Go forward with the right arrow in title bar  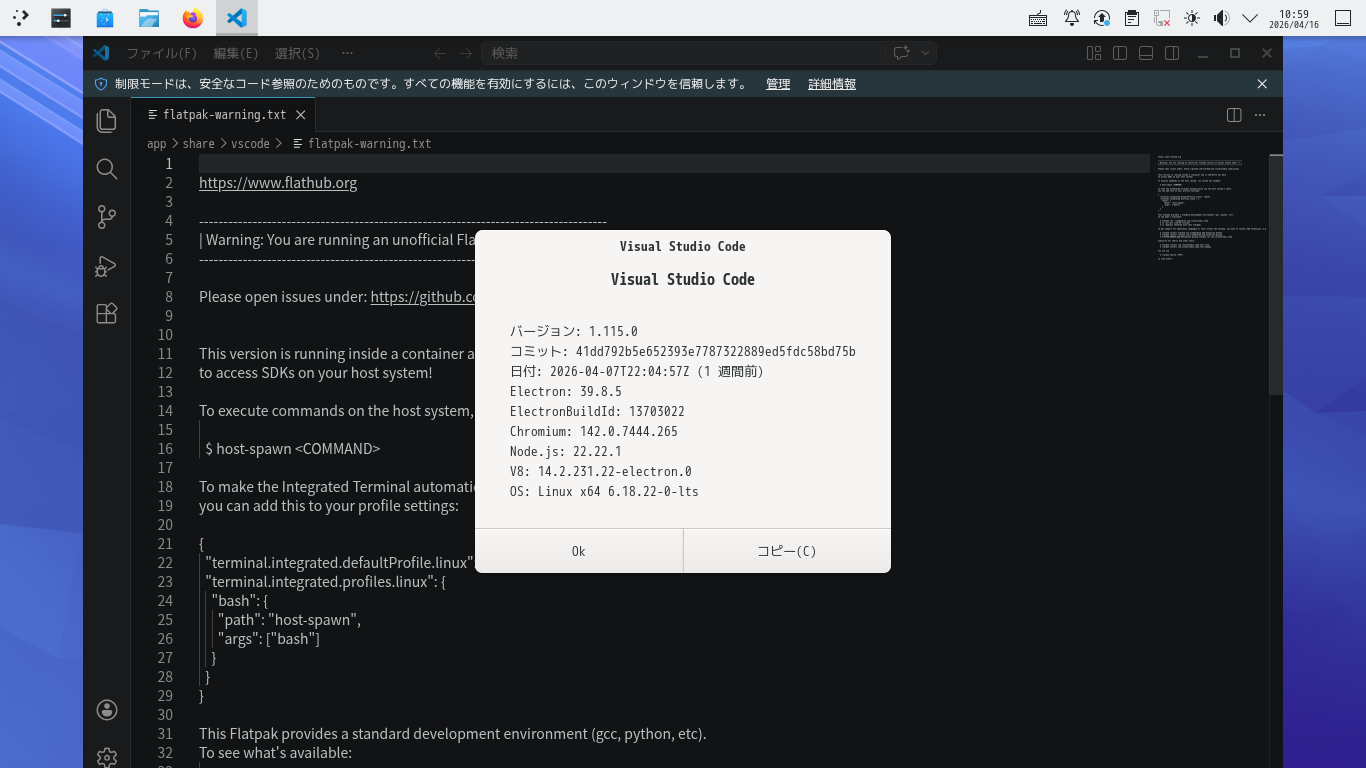tap(466, 53)
